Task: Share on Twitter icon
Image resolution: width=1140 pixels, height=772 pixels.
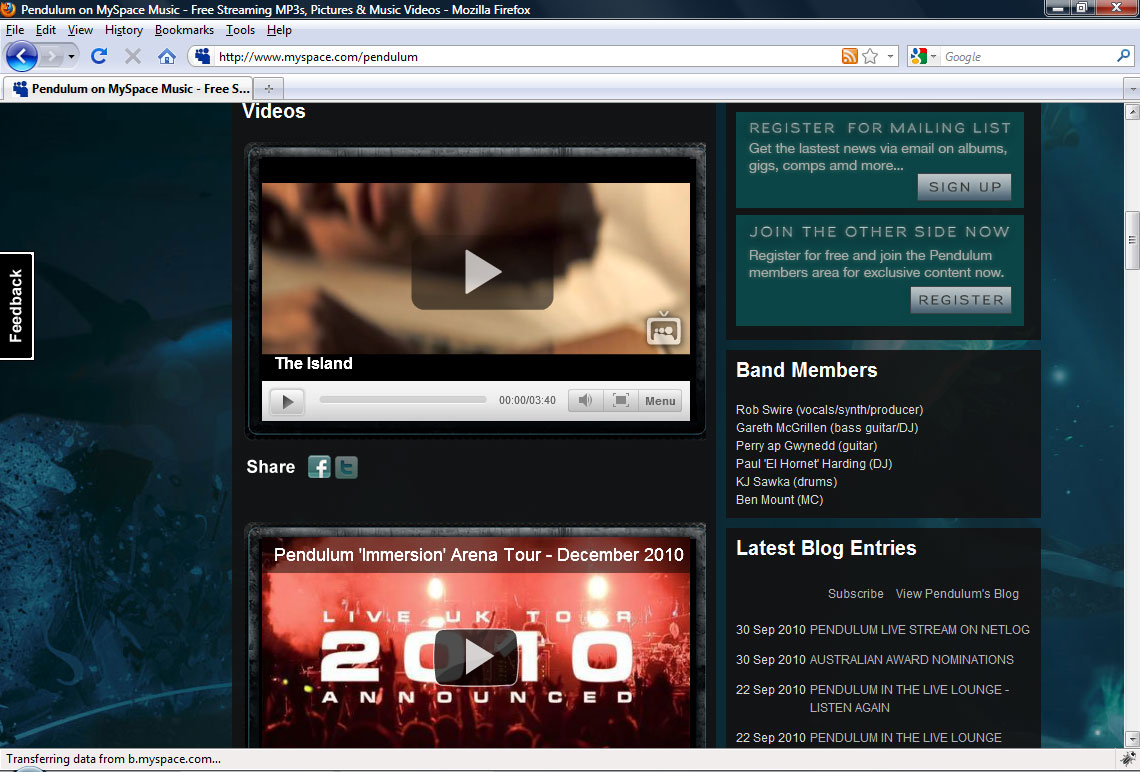Action: (x=346, y=467)
